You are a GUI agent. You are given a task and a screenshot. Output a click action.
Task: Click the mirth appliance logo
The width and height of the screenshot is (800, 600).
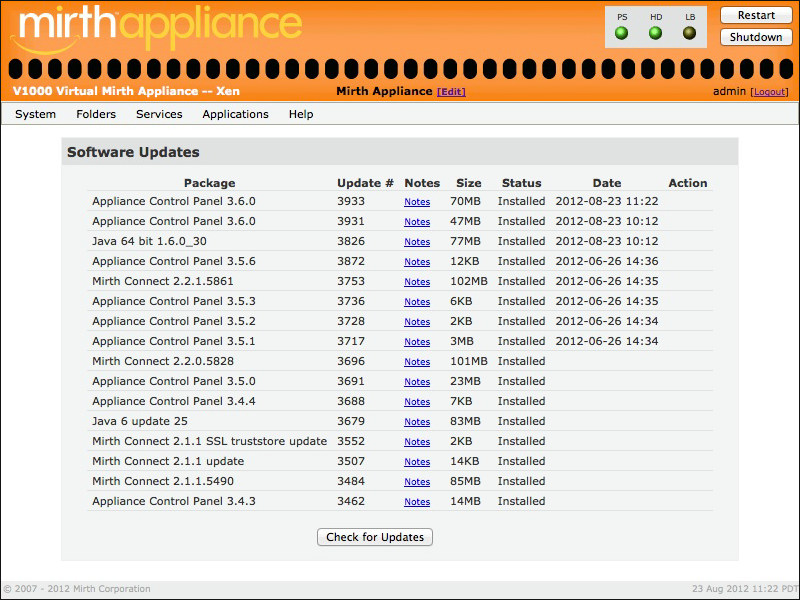click(x=157, y=29)
